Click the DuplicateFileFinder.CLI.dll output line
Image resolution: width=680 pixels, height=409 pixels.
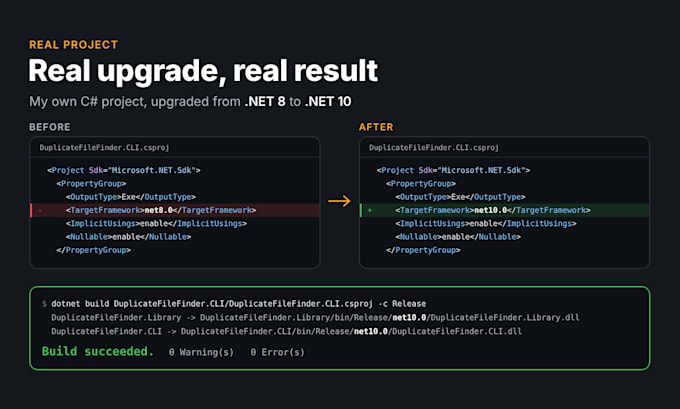click(x=286, y=331)
